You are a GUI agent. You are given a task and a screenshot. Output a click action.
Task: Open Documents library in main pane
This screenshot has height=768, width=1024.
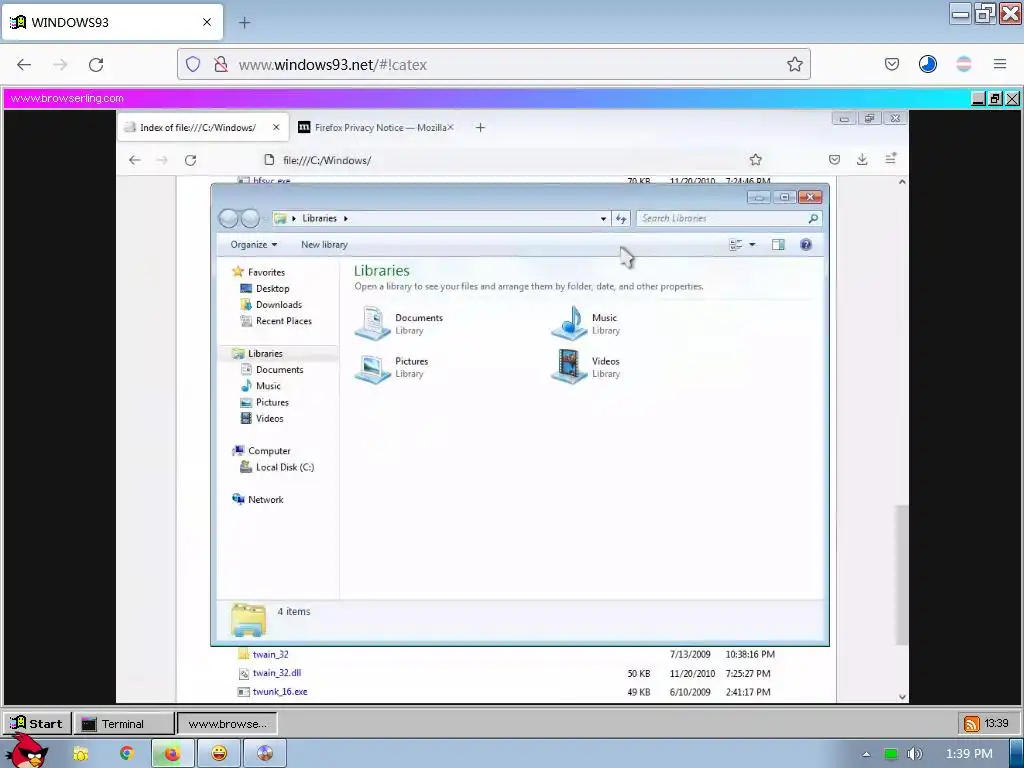[x=399, y=323]
